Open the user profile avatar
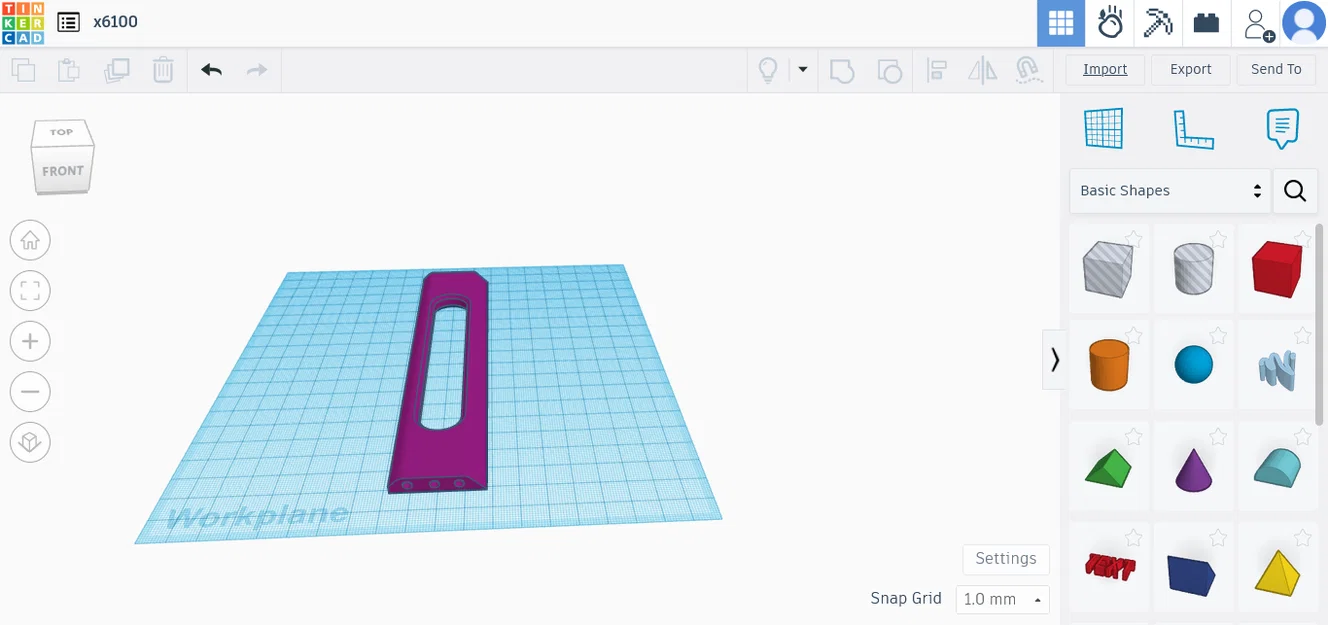 pyautogui.click(x=1304, y=23)
